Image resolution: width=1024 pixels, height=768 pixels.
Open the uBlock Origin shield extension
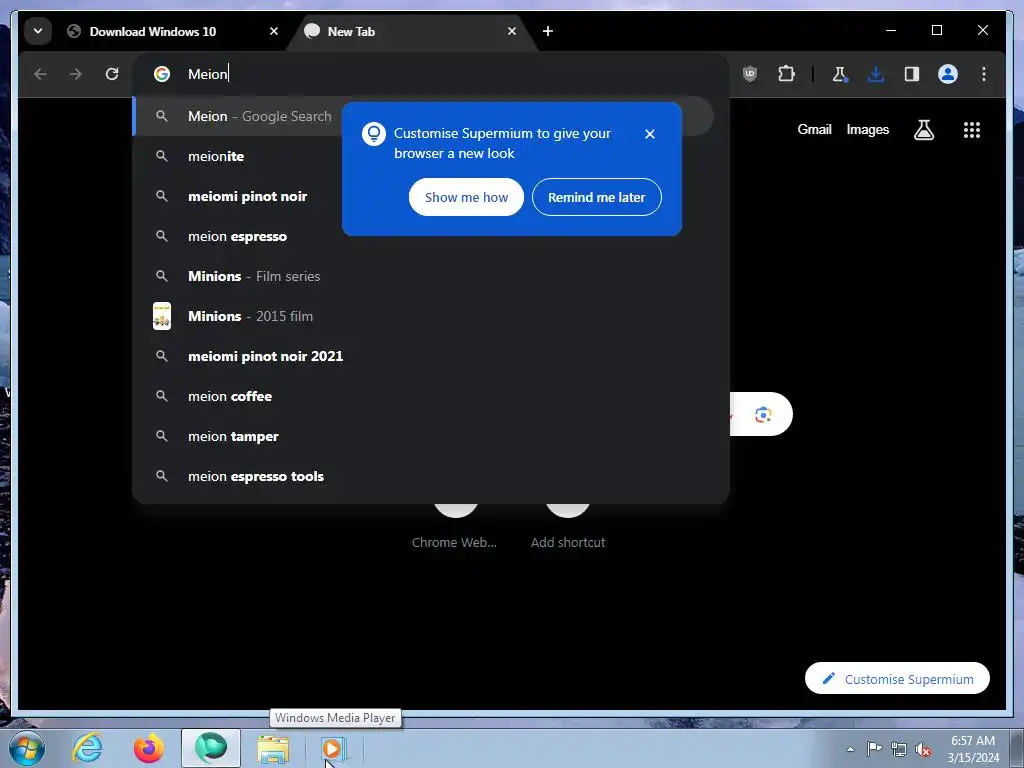click(x=750, y=74)
